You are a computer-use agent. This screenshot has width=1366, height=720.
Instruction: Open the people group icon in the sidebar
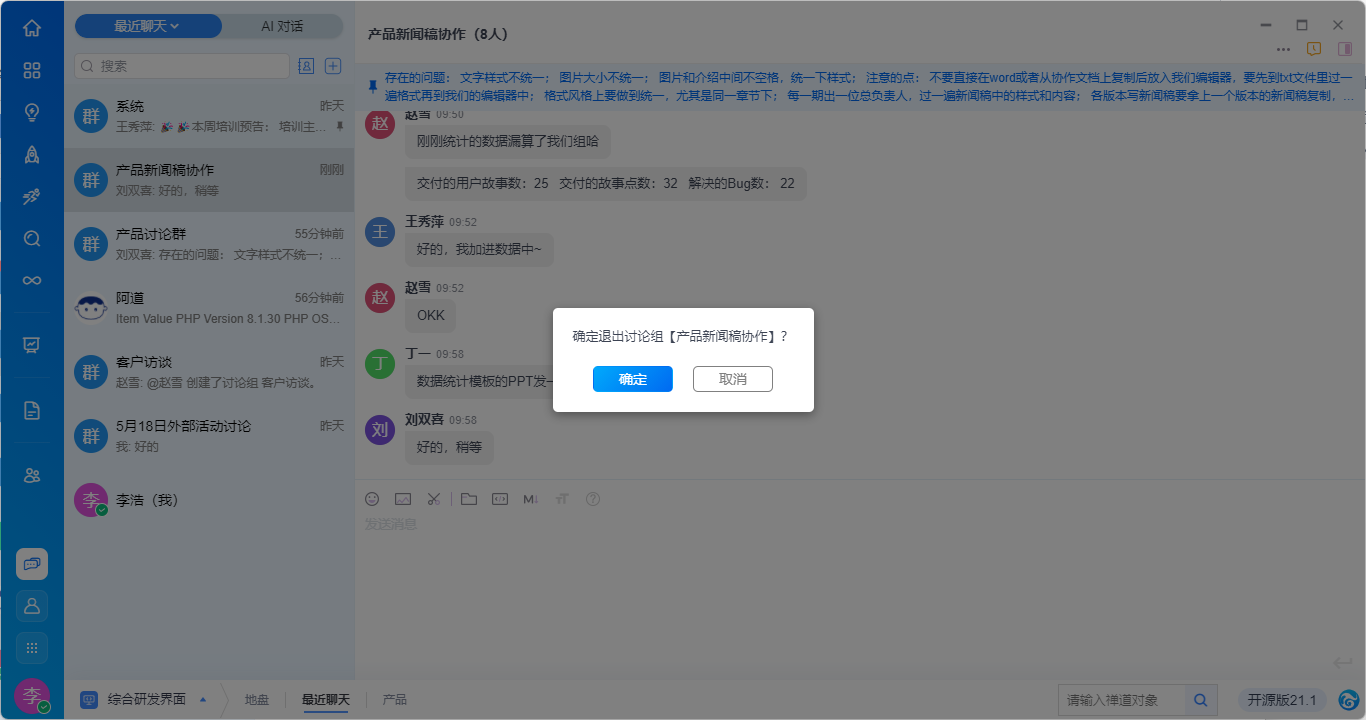coord(32,475)
